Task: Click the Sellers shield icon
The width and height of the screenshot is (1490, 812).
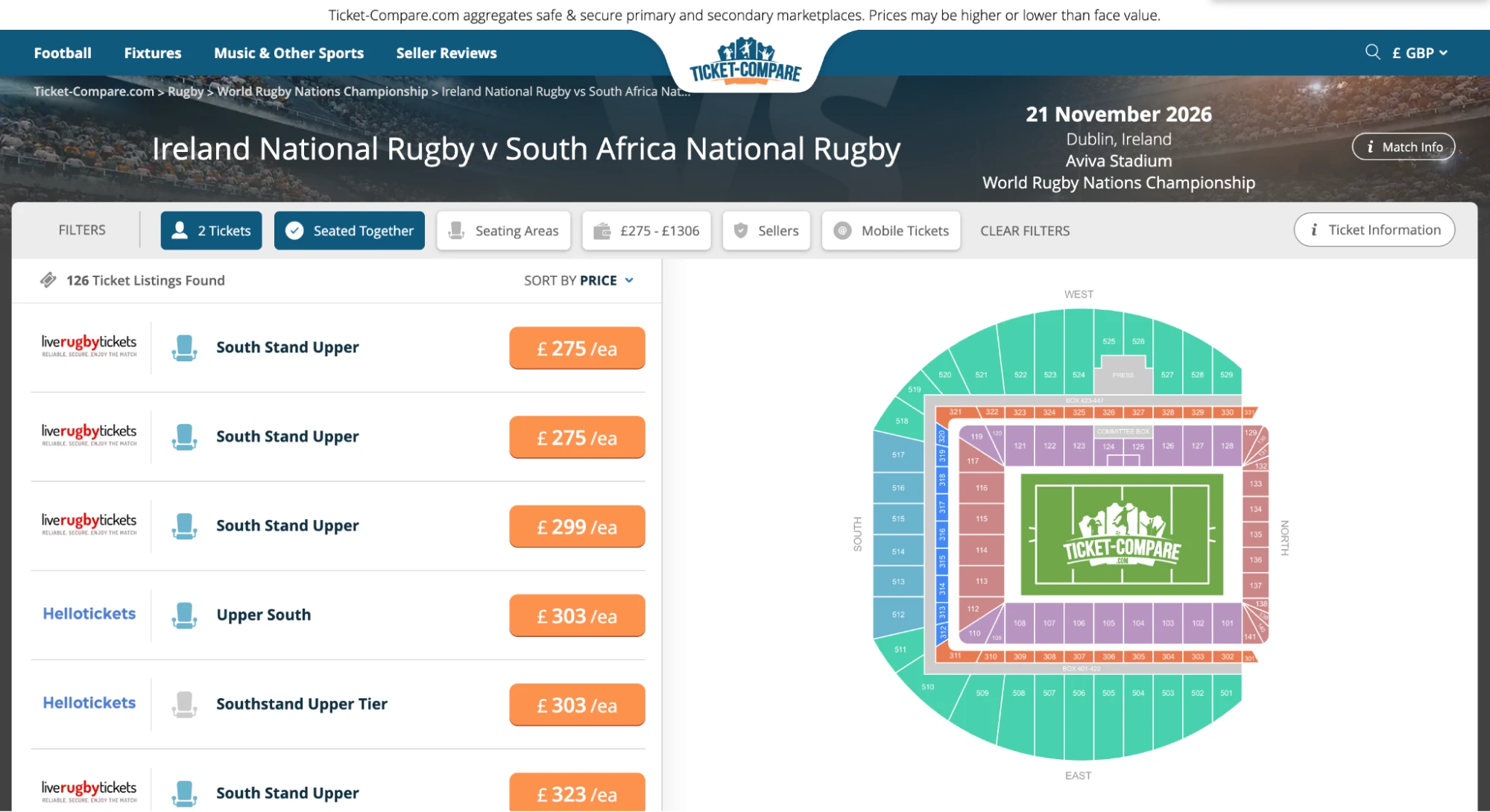Action: [740, 230]
